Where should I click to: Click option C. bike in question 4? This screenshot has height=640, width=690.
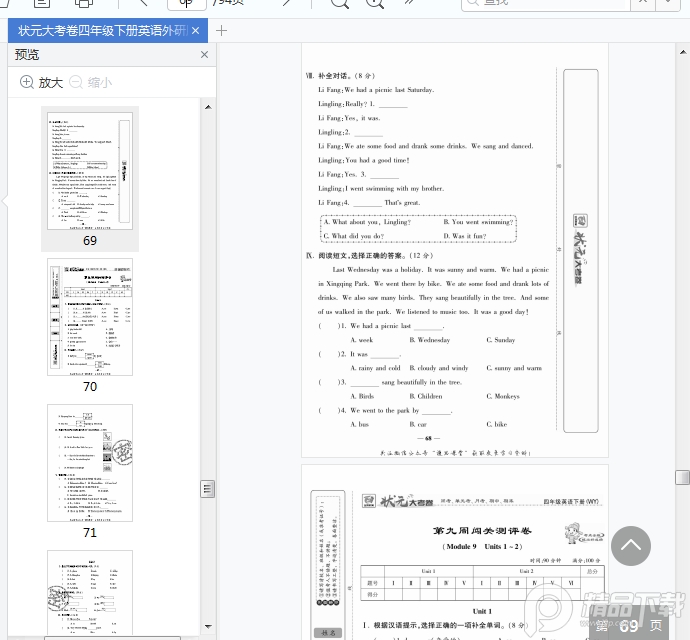point(496,424)
